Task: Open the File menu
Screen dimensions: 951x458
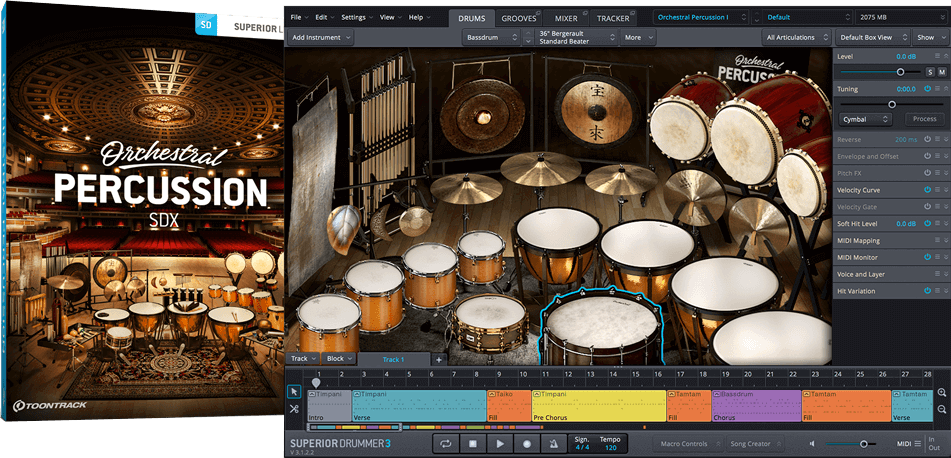Action: 298,17
